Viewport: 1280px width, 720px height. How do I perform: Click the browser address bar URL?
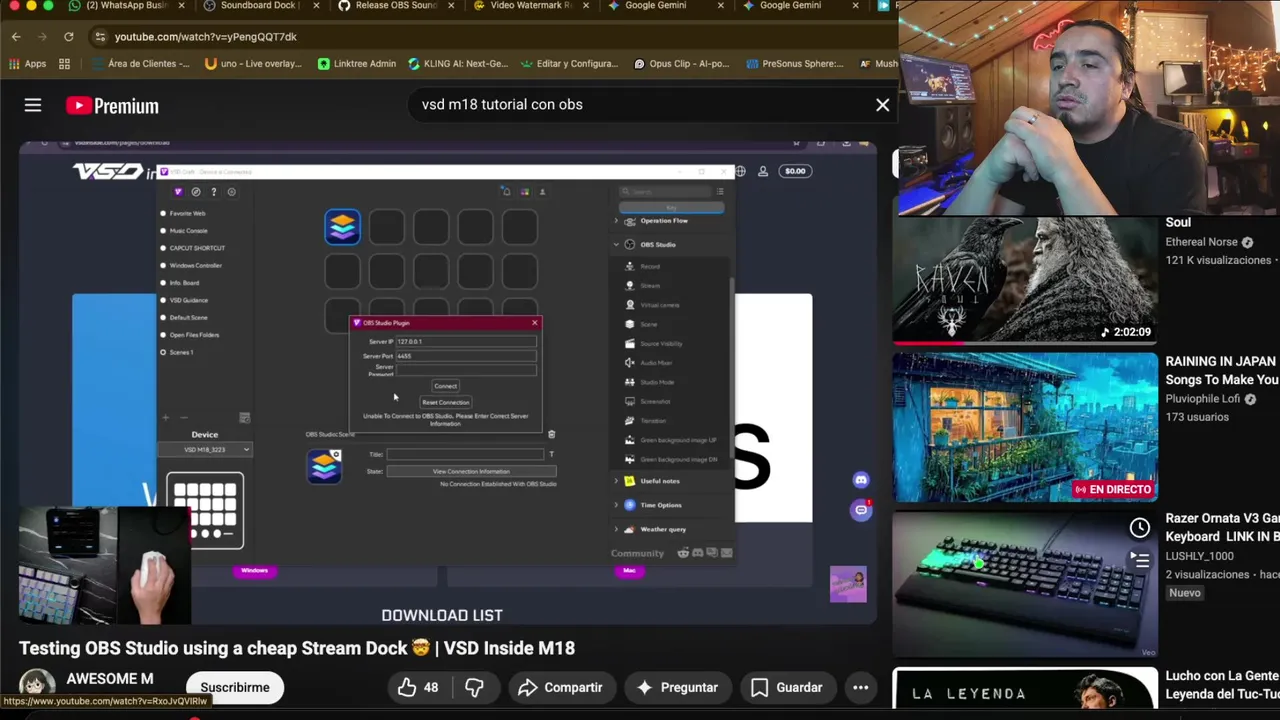point(205,36)
